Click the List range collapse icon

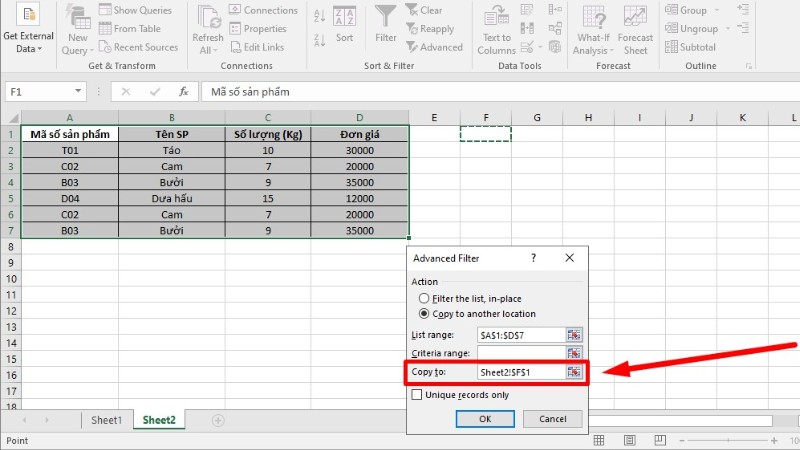(574, 334)
